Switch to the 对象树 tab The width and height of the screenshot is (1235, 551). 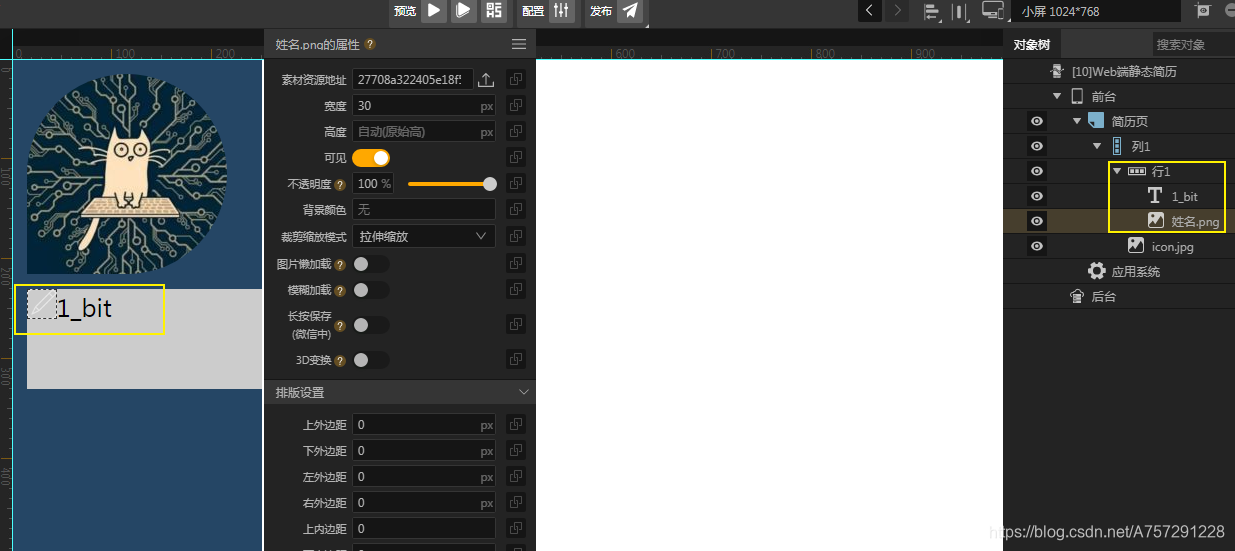tap(1031, 44)
